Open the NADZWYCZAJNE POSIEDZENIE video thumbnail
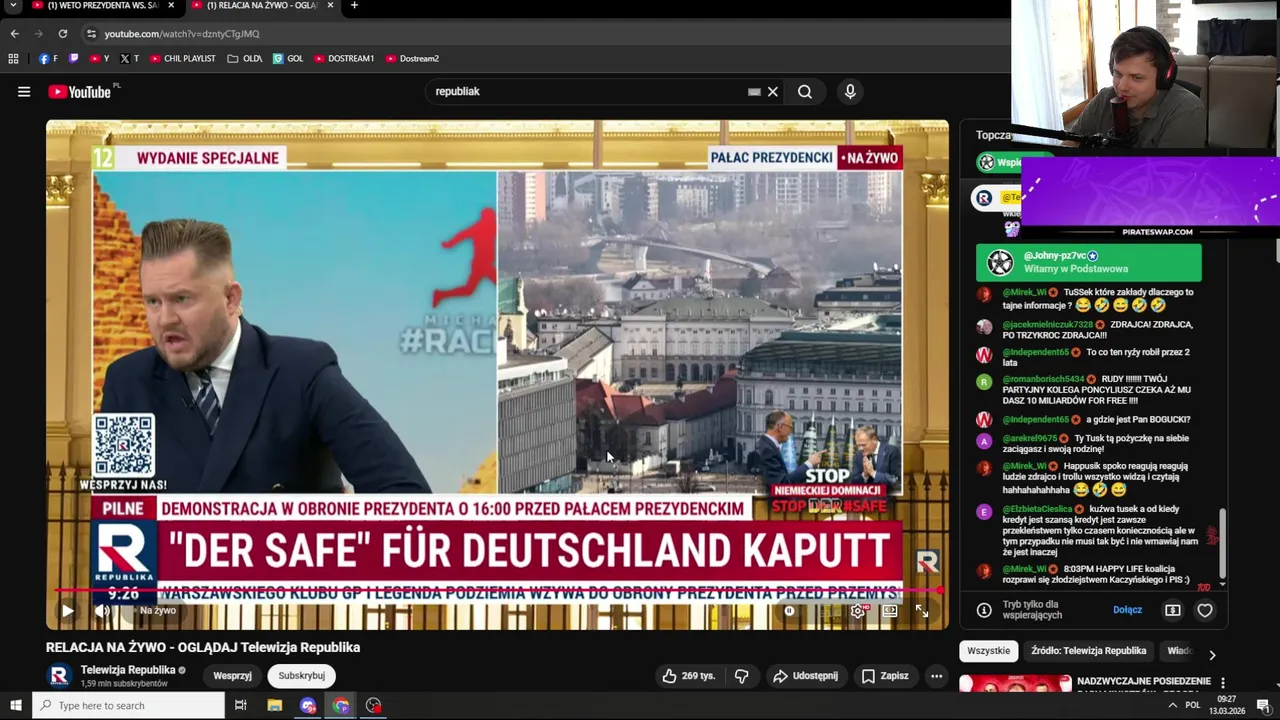 (x=1015, y=683)
